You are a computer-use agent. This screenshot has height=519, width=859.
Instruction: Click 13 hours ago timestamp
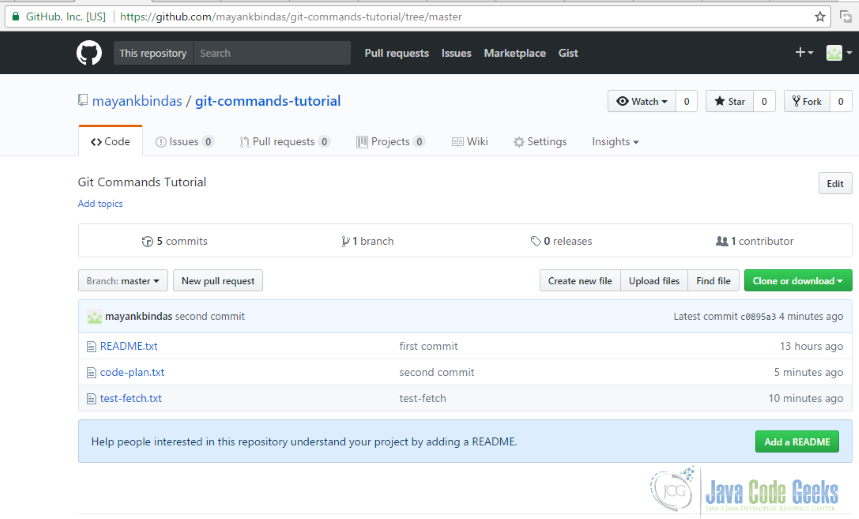coord(811,346)
